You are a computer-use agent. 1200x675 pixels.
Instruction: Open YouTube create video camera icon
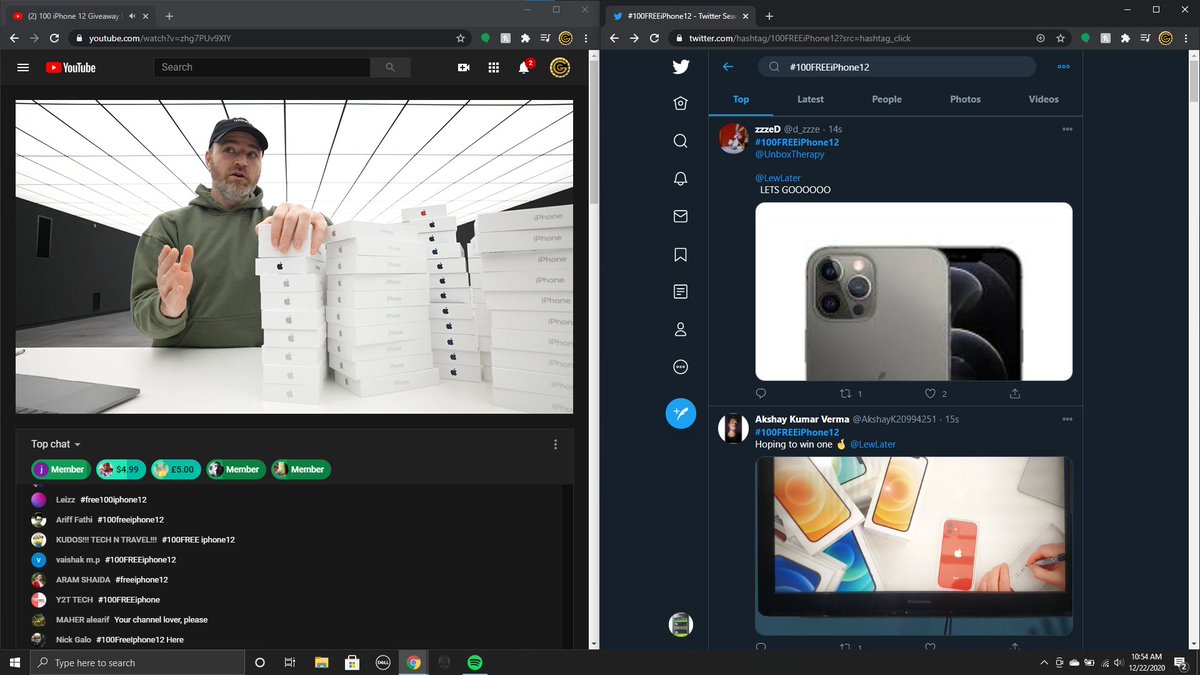click(464, 67)
